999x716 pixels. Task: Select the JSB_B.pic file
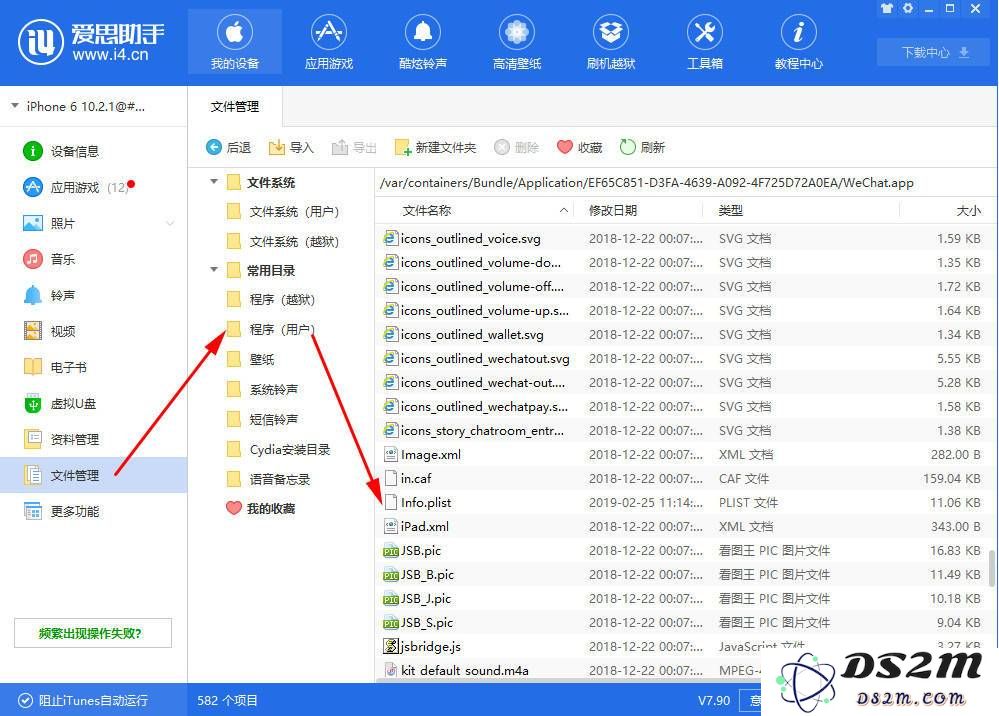point(682,575)
